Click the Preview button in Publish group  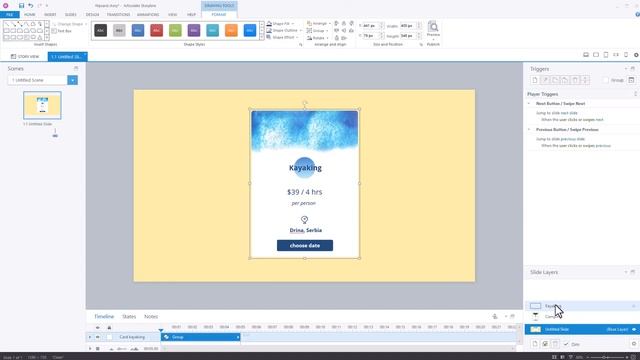click(433, 30)
